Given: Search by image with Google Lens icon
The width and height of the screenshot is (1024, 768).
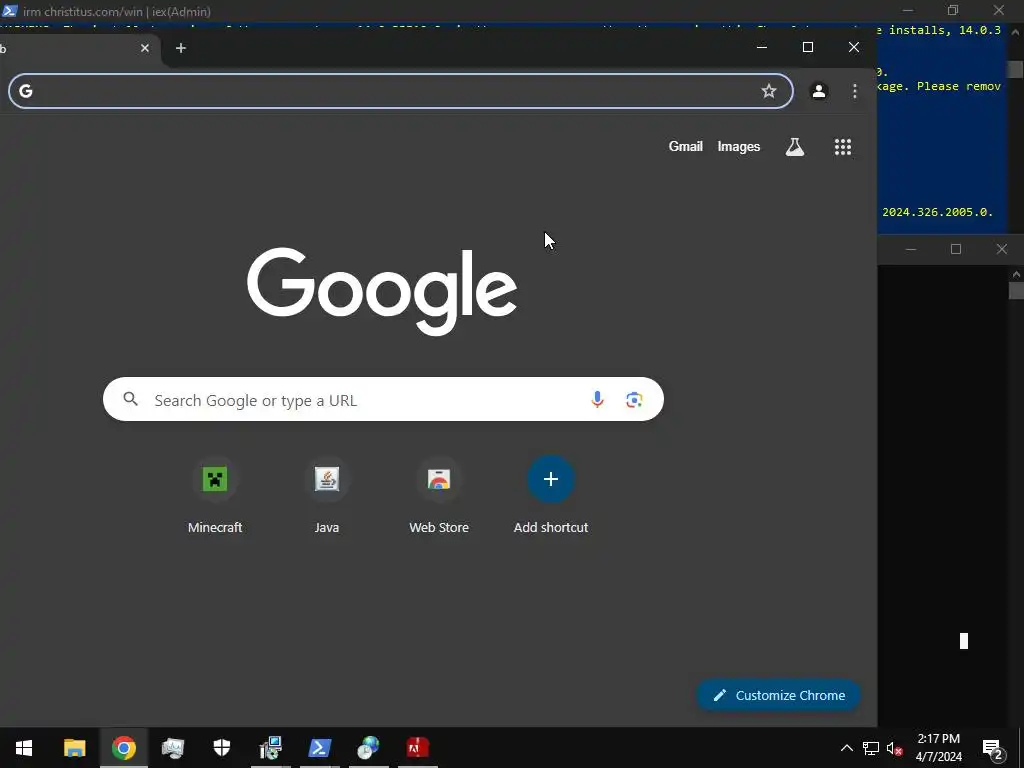Looking at the screenshot, I should [633, 400].
